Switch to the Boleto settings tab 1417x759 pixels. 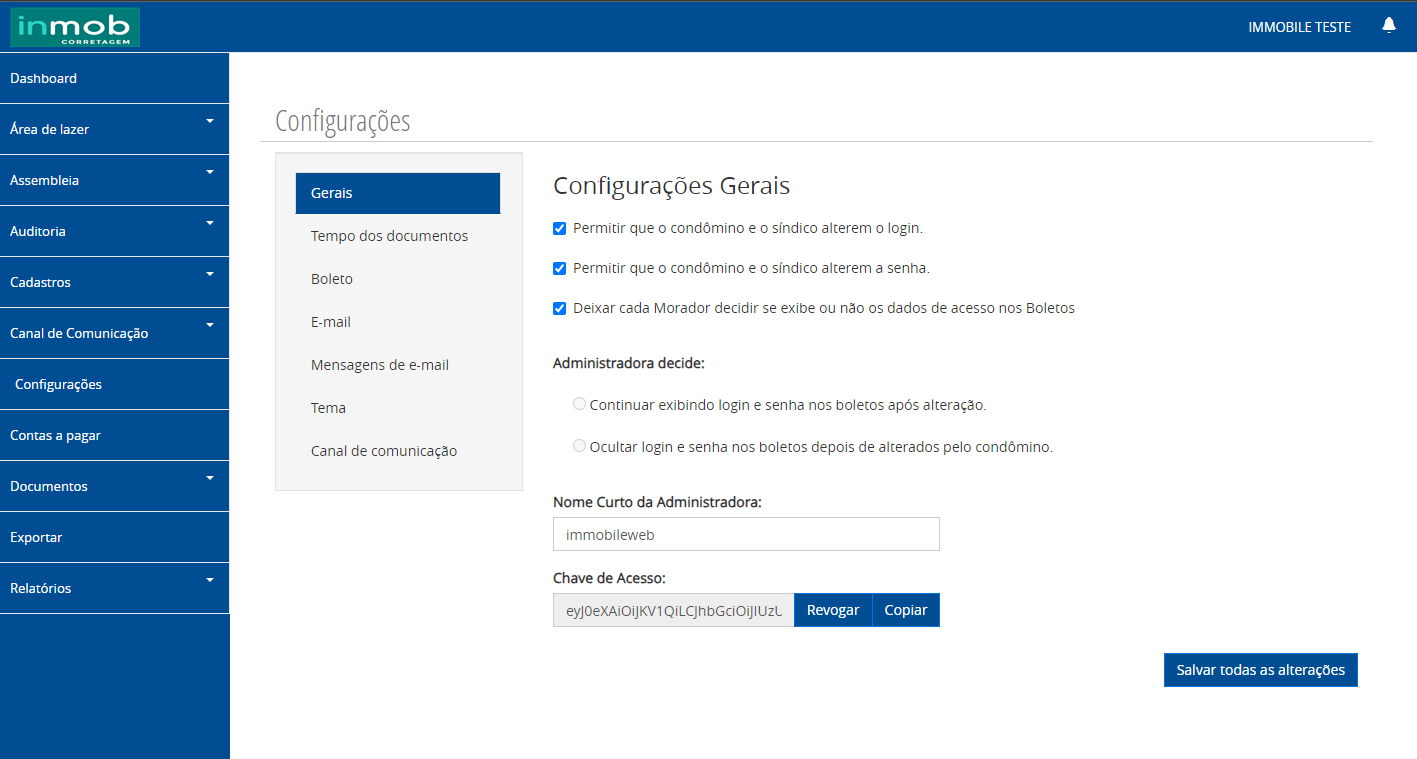pyautogui.click(x=398, y=279)
